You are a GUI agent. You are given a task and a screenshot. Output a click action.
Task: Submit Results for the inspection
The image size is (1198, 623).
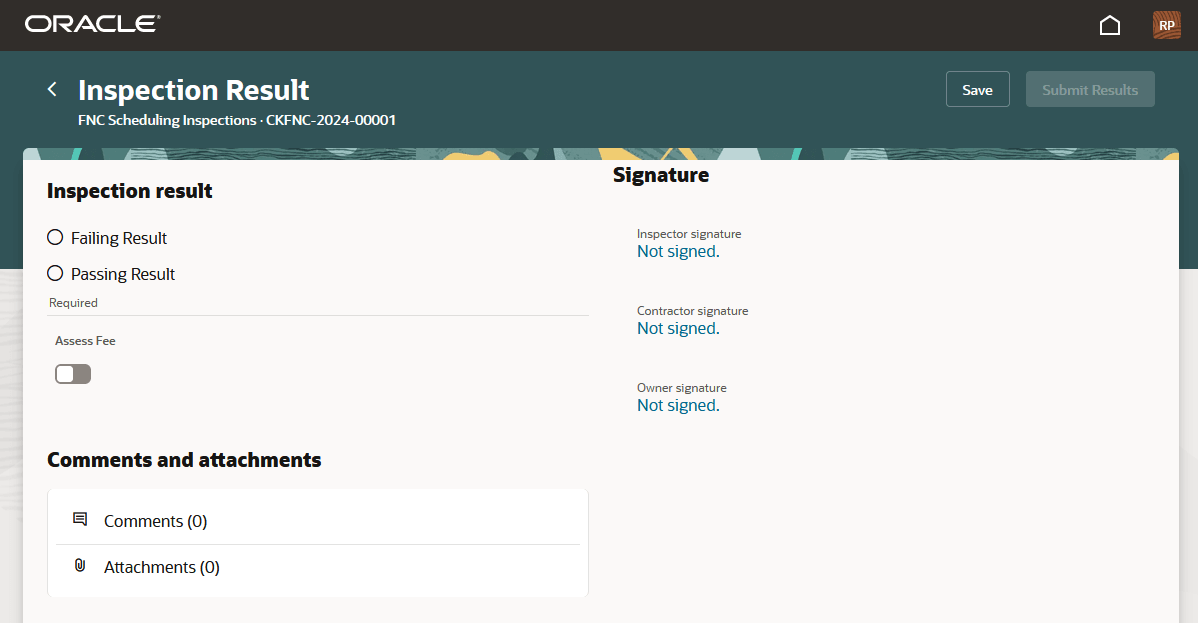(1090, 89)
